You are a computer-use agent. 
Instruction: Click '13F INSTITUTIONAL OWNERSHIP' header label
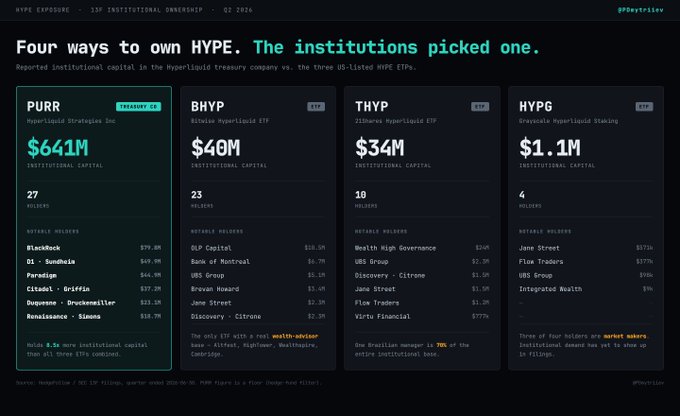tap(147, 10)
